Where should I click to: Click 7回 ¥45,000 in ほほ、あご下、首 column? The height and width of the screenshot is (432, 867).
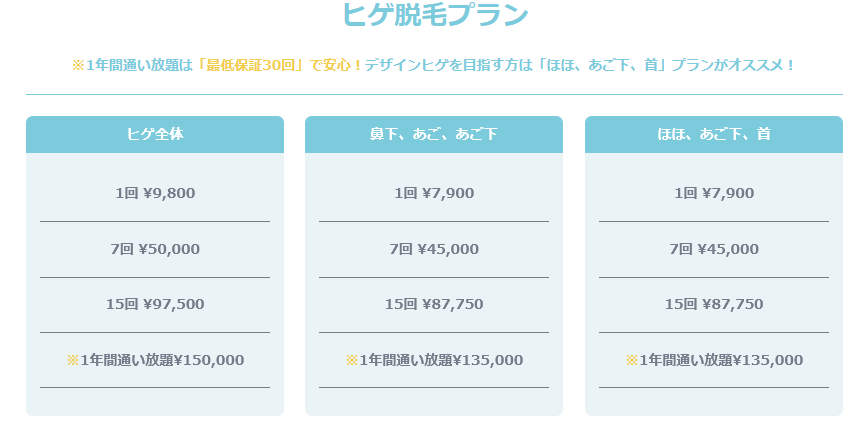714,249
